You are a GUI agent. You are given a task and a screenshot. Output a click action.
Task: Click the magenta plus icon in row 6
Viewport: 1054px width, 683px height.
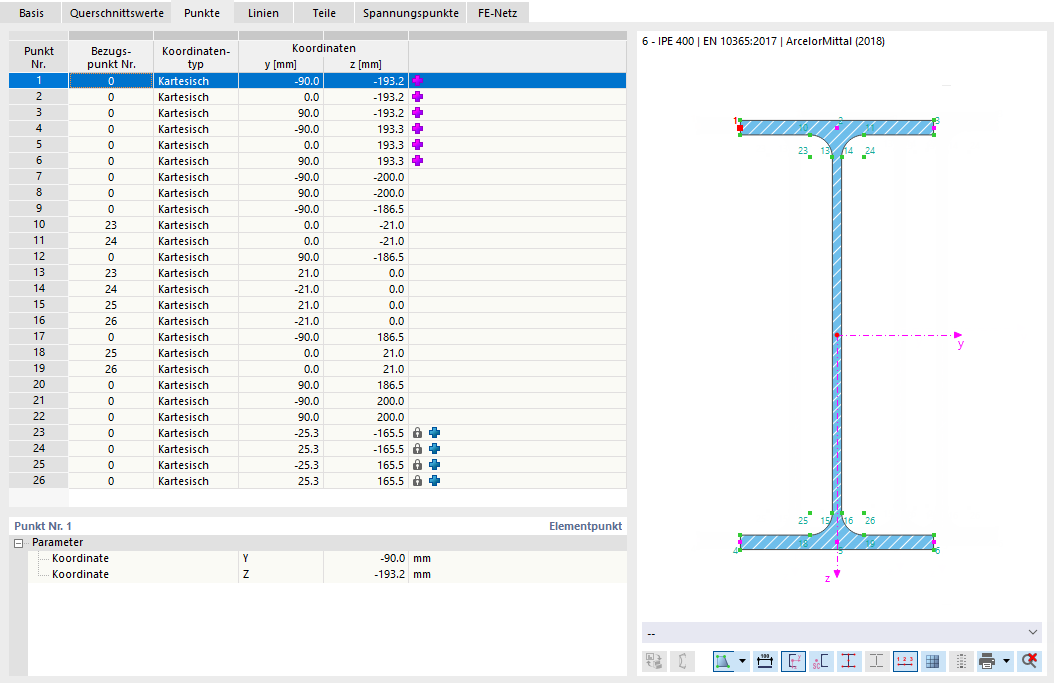click(417, 161)
